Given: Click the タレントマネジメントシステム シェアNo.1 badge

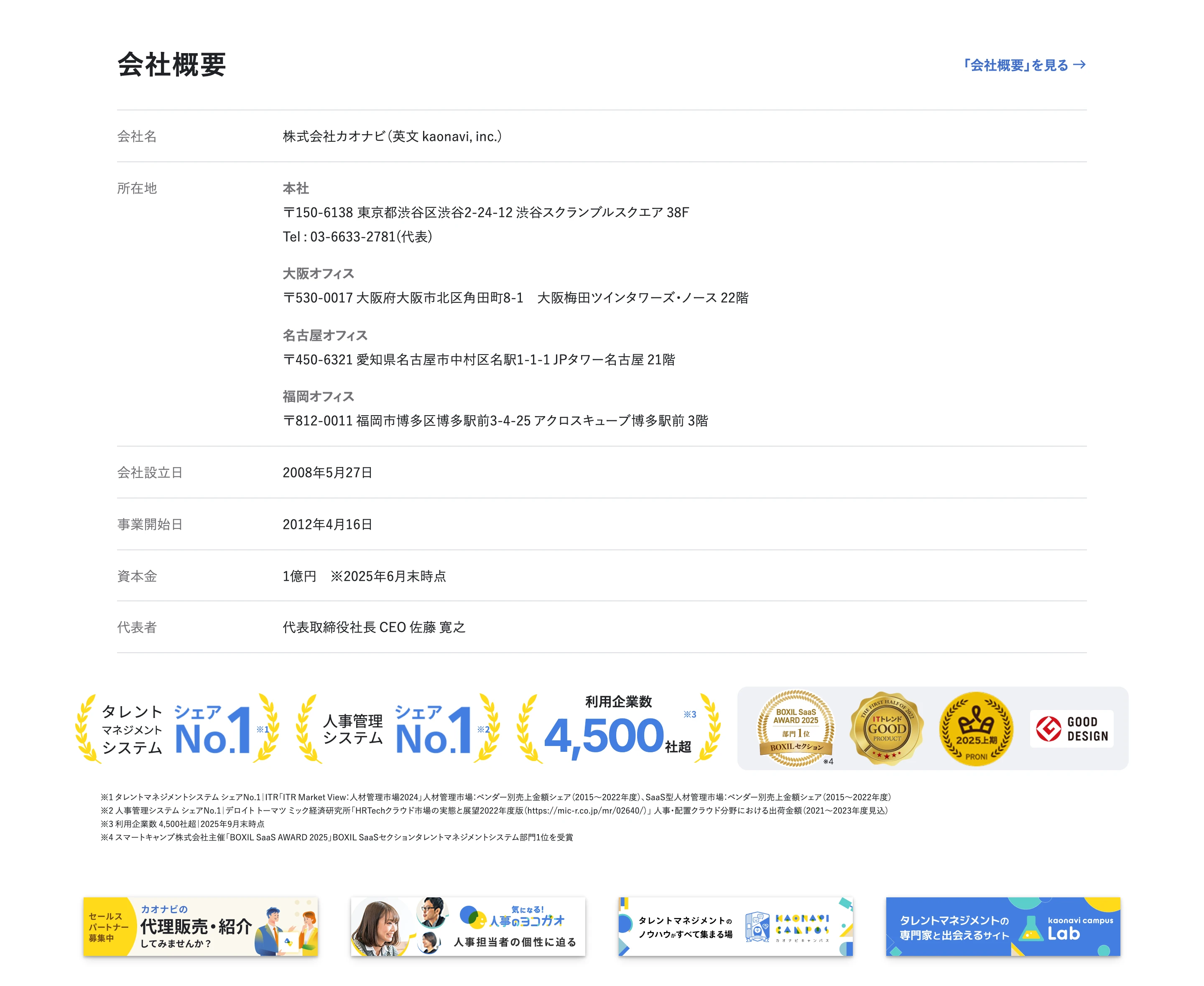Looking at the screenshot, I should [177, 728].
